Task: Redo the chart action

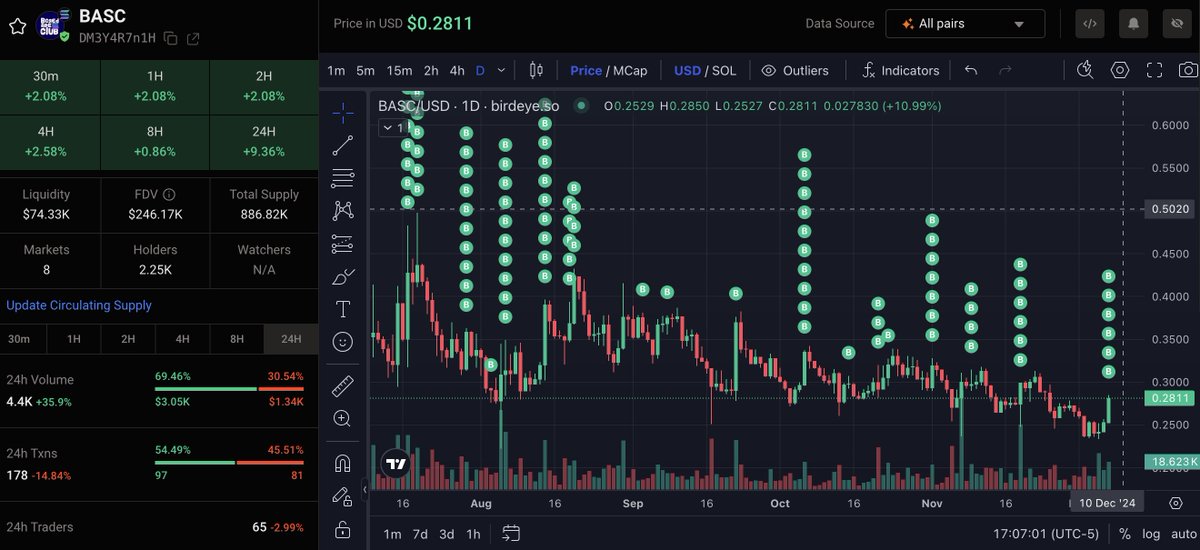Action: (1006, 70)
